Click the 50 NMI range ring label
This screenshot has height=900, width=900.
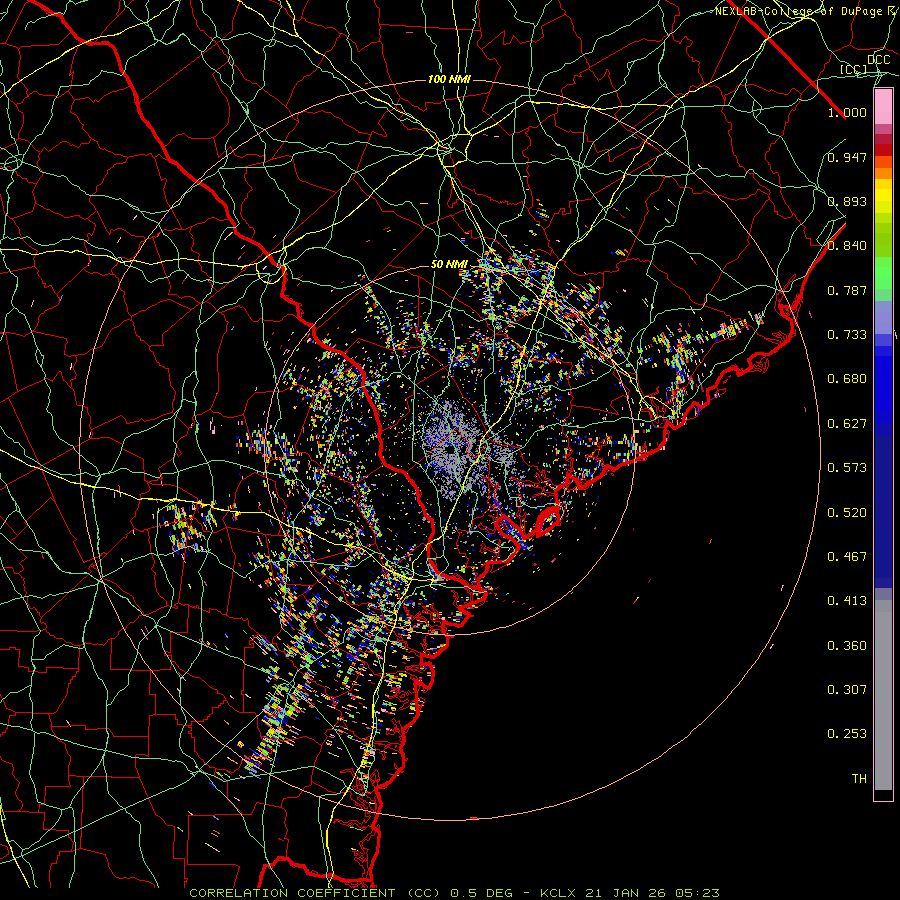point(449,264)
